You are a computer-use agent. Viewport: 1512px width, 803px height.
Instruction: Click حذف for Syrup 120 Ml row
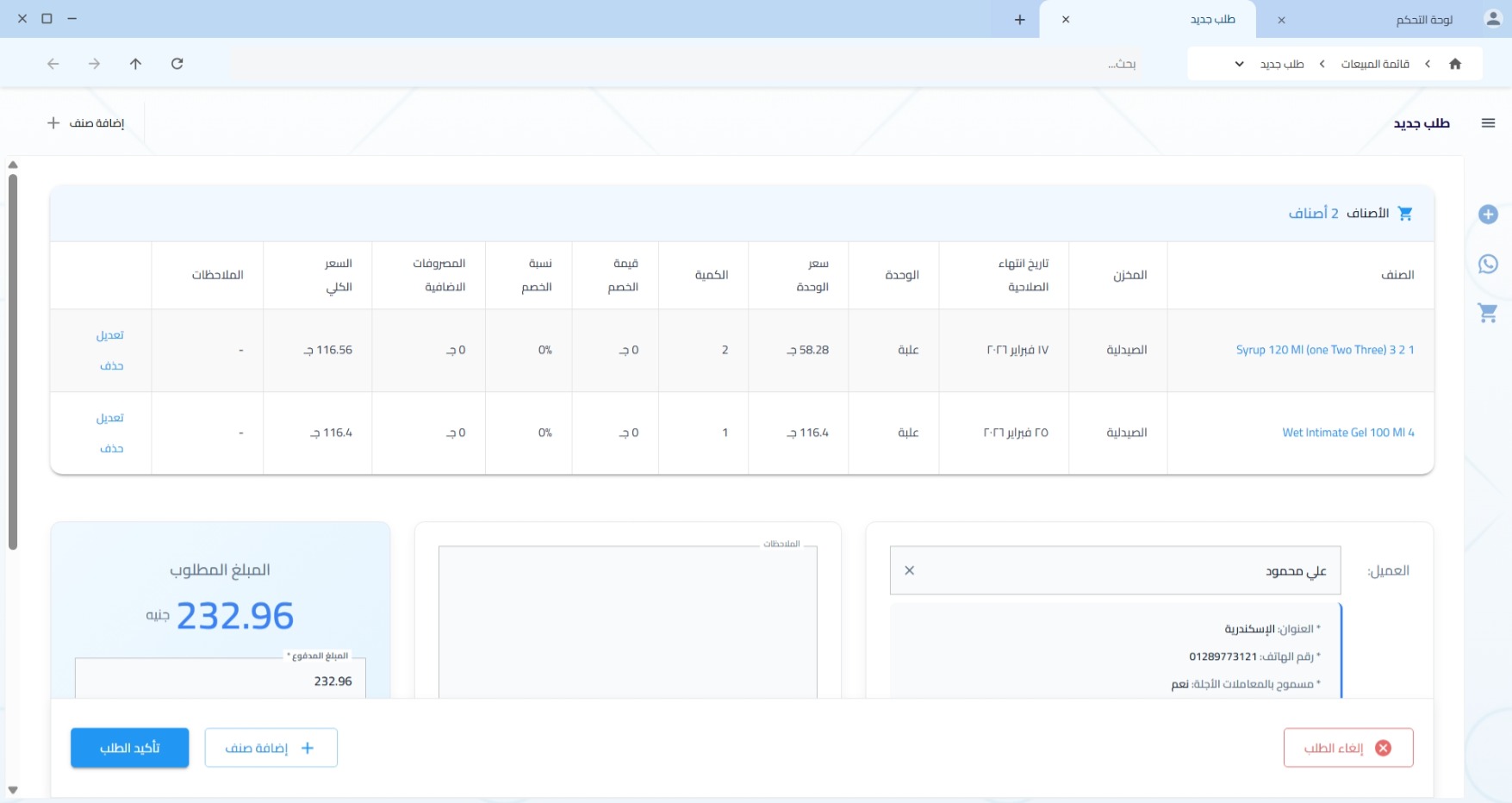(112, 366)
